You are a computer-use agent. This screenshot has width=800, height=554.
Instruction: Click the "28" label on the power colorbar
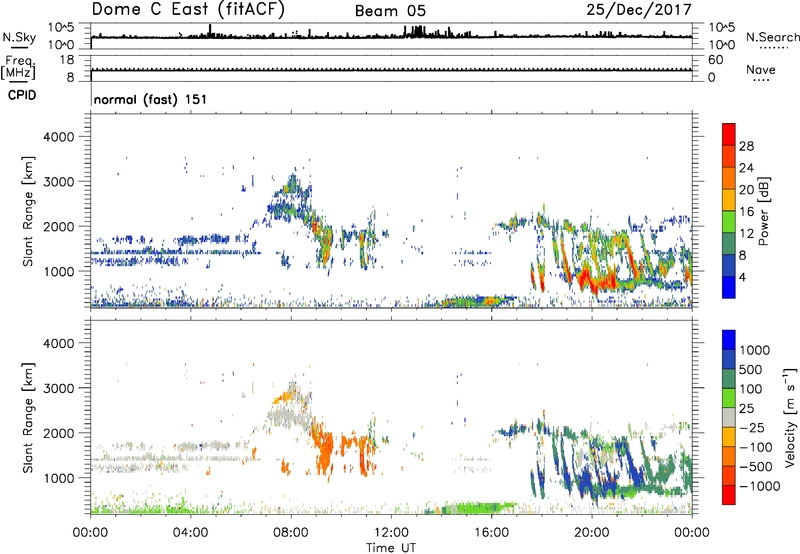pyautogui.click(x=746, y=146)
